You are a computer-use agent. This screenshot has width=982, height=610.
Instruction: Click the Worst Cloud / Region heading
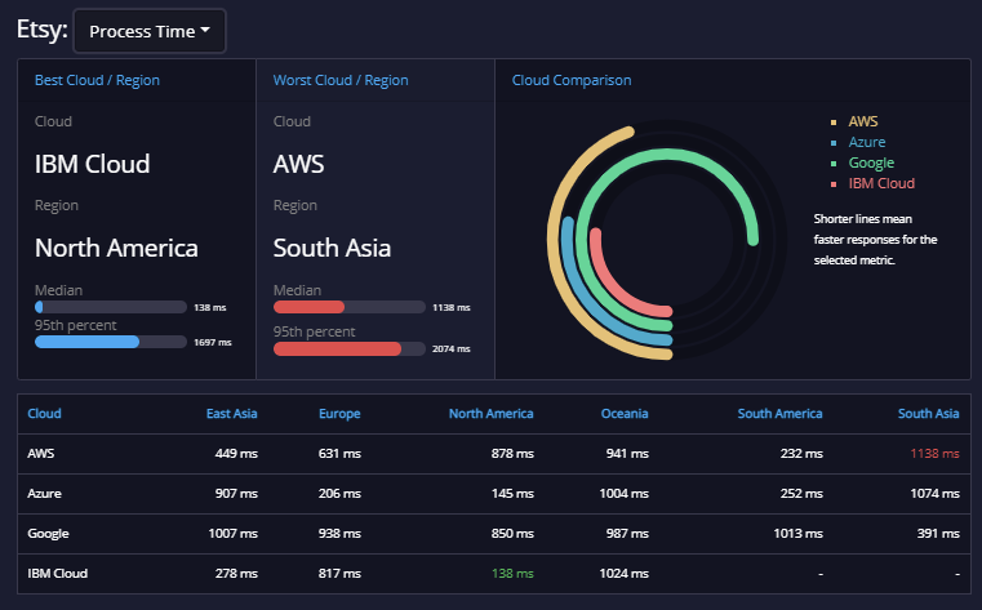(341, 80)
